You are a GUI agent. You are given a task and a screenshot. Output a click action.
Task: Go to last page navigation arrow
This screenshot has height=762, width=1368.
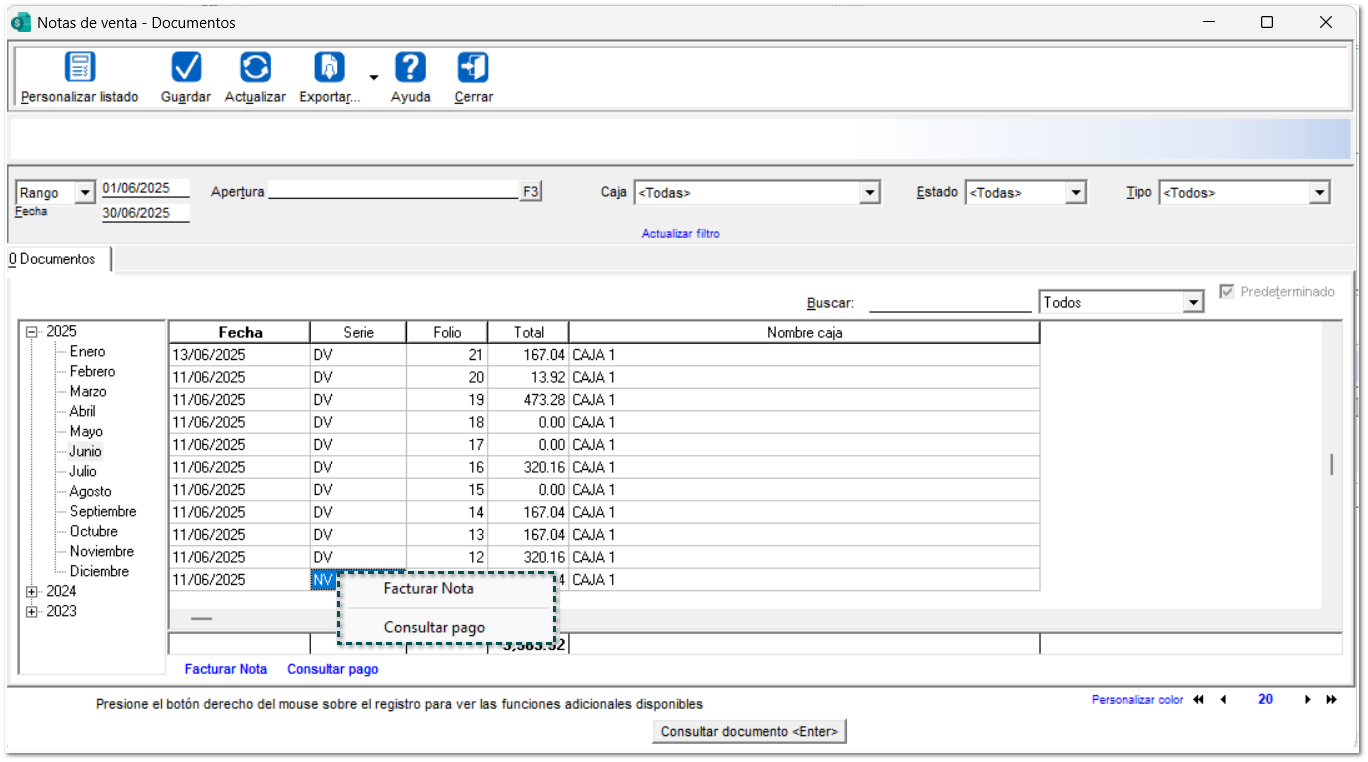point(1331,700)
